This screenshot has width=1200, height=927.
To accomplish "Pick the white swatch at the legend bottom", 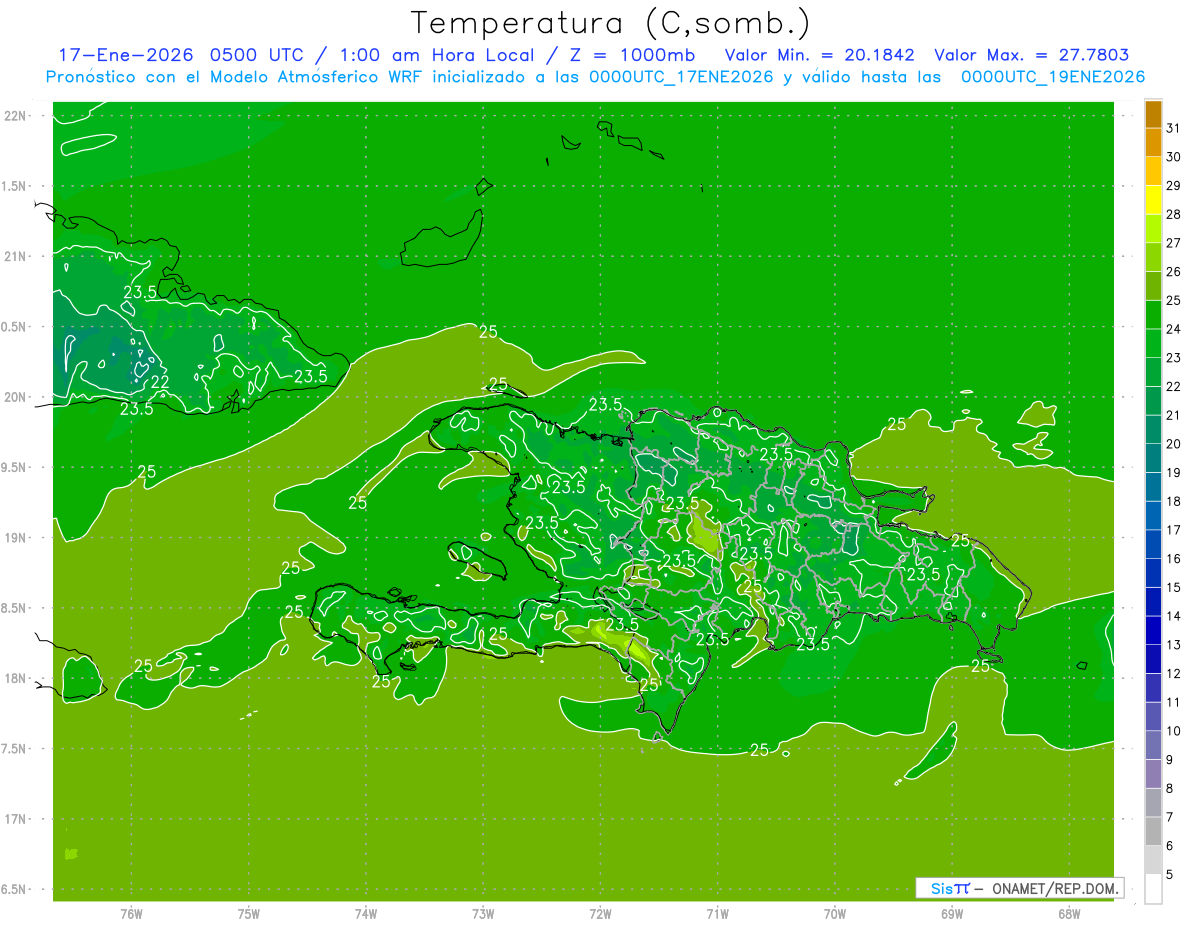I will coord(1153,888).
